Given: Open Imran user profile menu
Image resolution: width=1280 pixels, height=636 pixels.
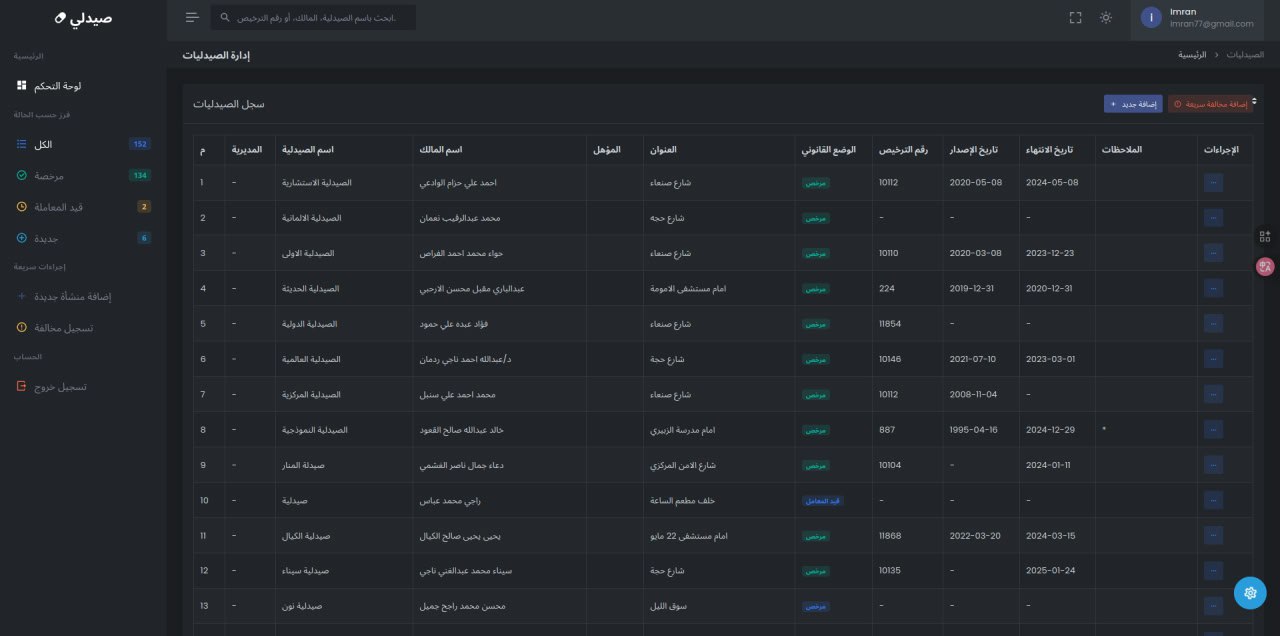Looking at the screenshot, I should [1198, 18].
